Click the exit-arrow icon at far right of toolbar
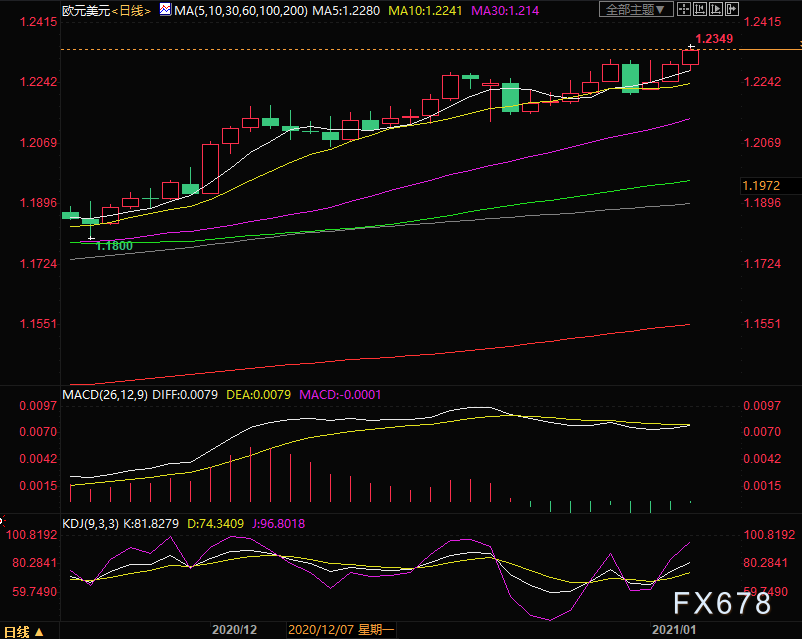This screenshot has width=802, height=639. point(731,9)
